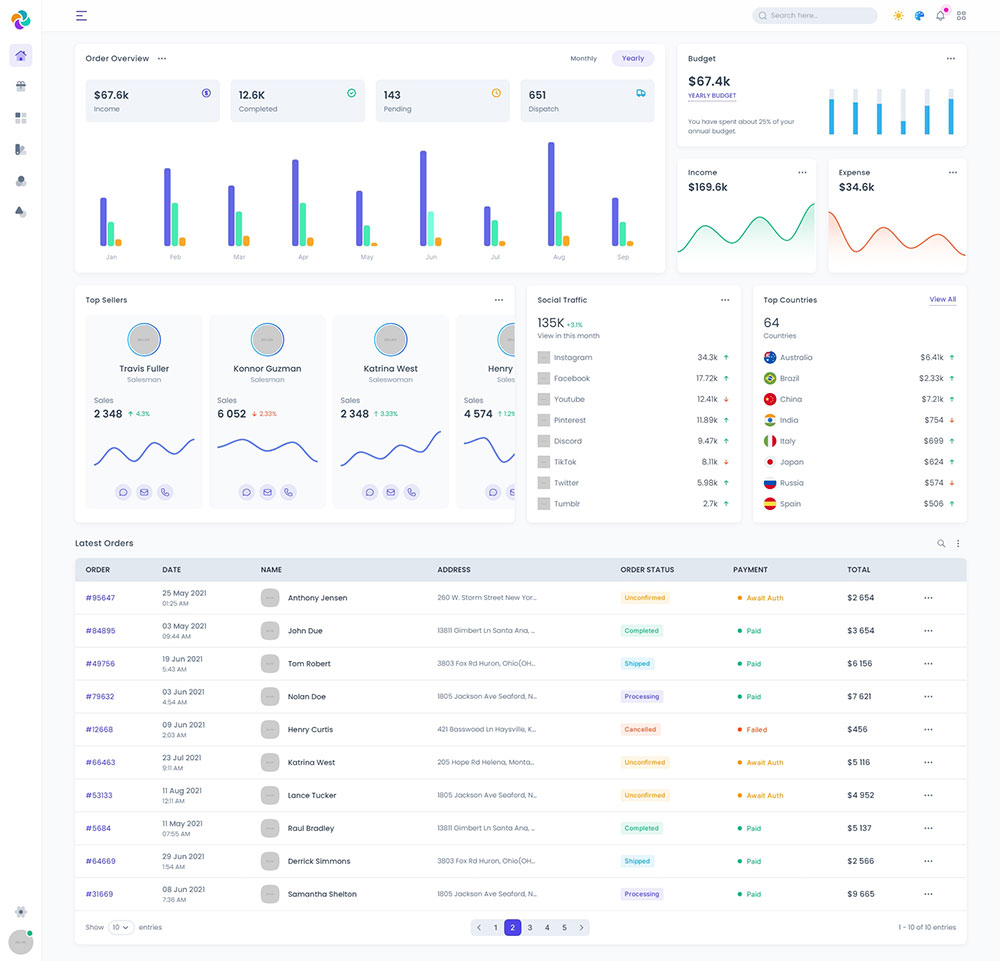1000x961 pixels.
Task: Click the email icon under Konnor Guzman
Action: tap(267, 492)
